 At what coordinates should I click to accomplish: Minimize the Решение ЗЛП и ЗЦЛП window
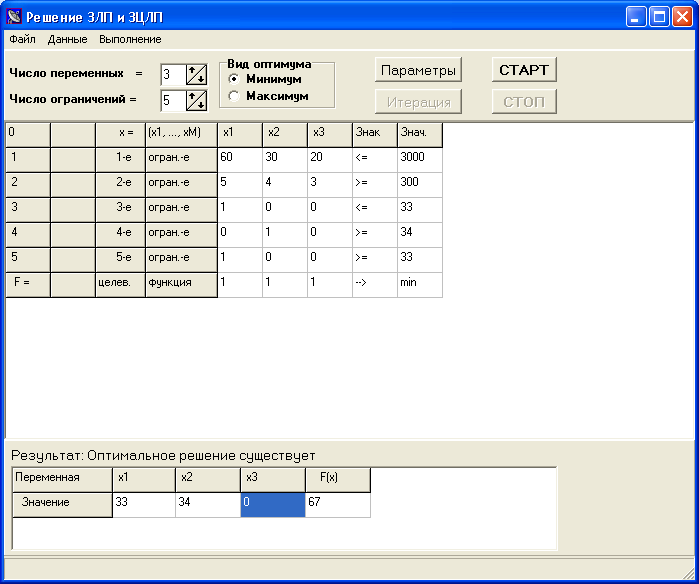click(x=636, y=17)
